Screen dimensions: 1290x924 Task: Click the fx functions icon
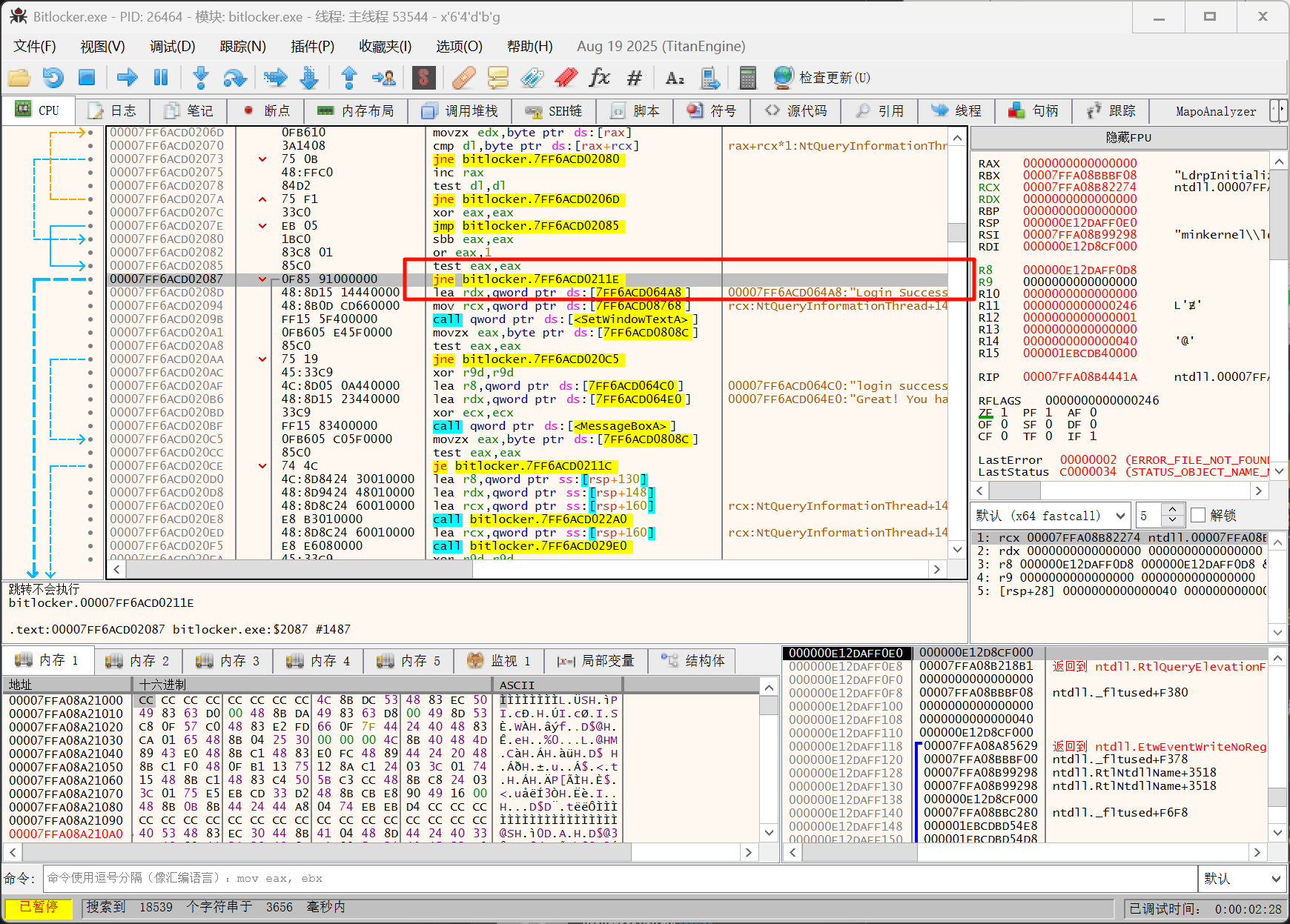pos(599,77)
